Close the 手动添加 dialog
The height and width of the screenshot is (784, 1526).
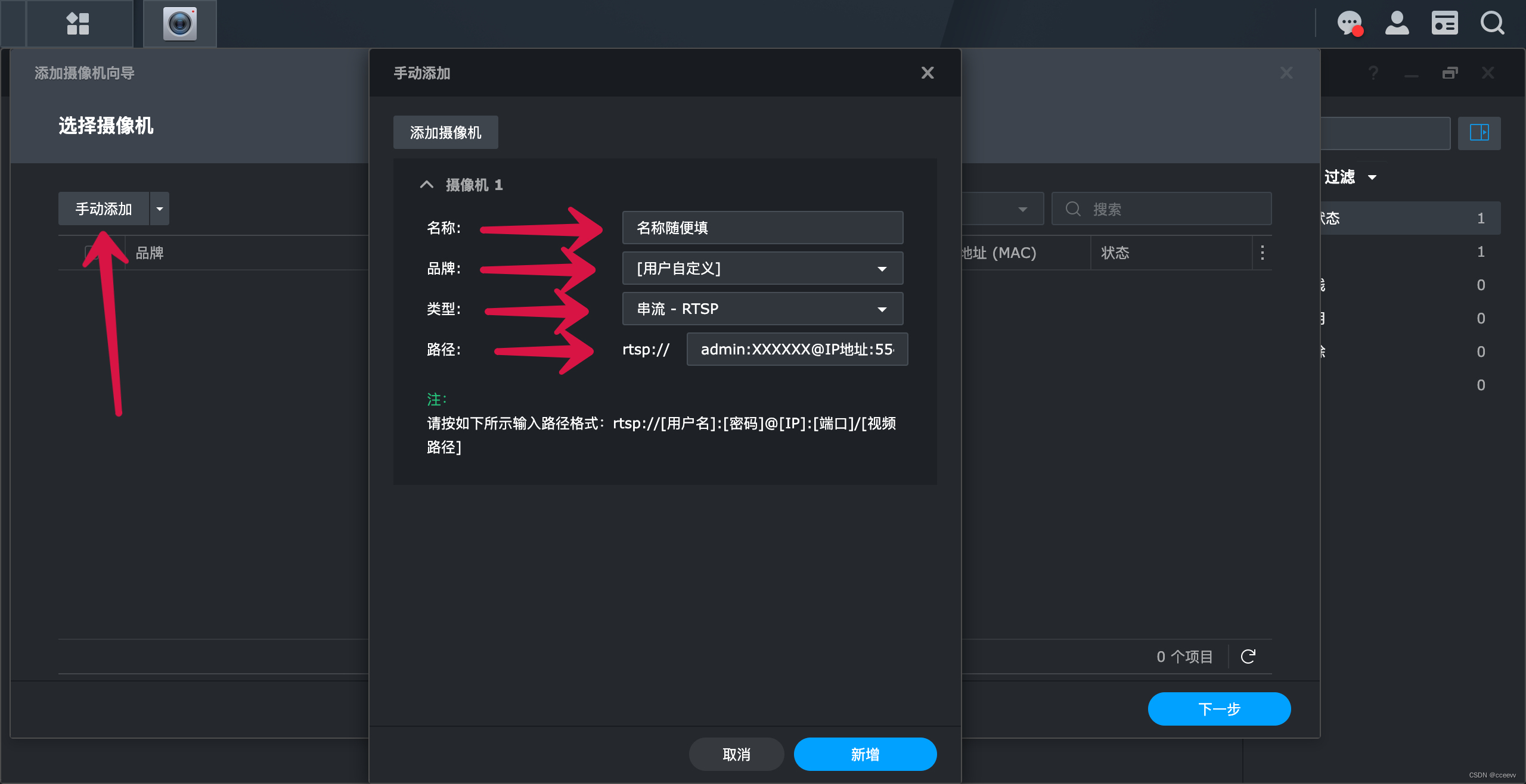pyautogui.click(x=928, y=73)
